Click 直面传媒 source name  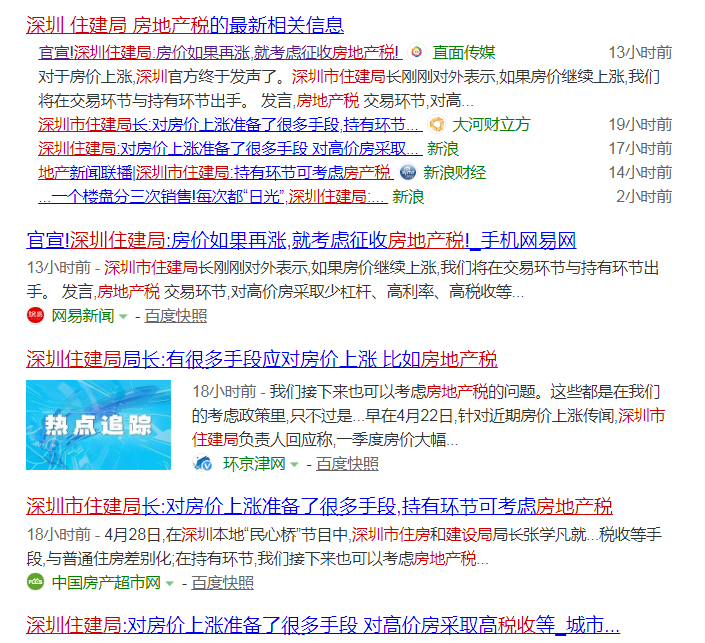pyautogui.click(x=464, y=53)
